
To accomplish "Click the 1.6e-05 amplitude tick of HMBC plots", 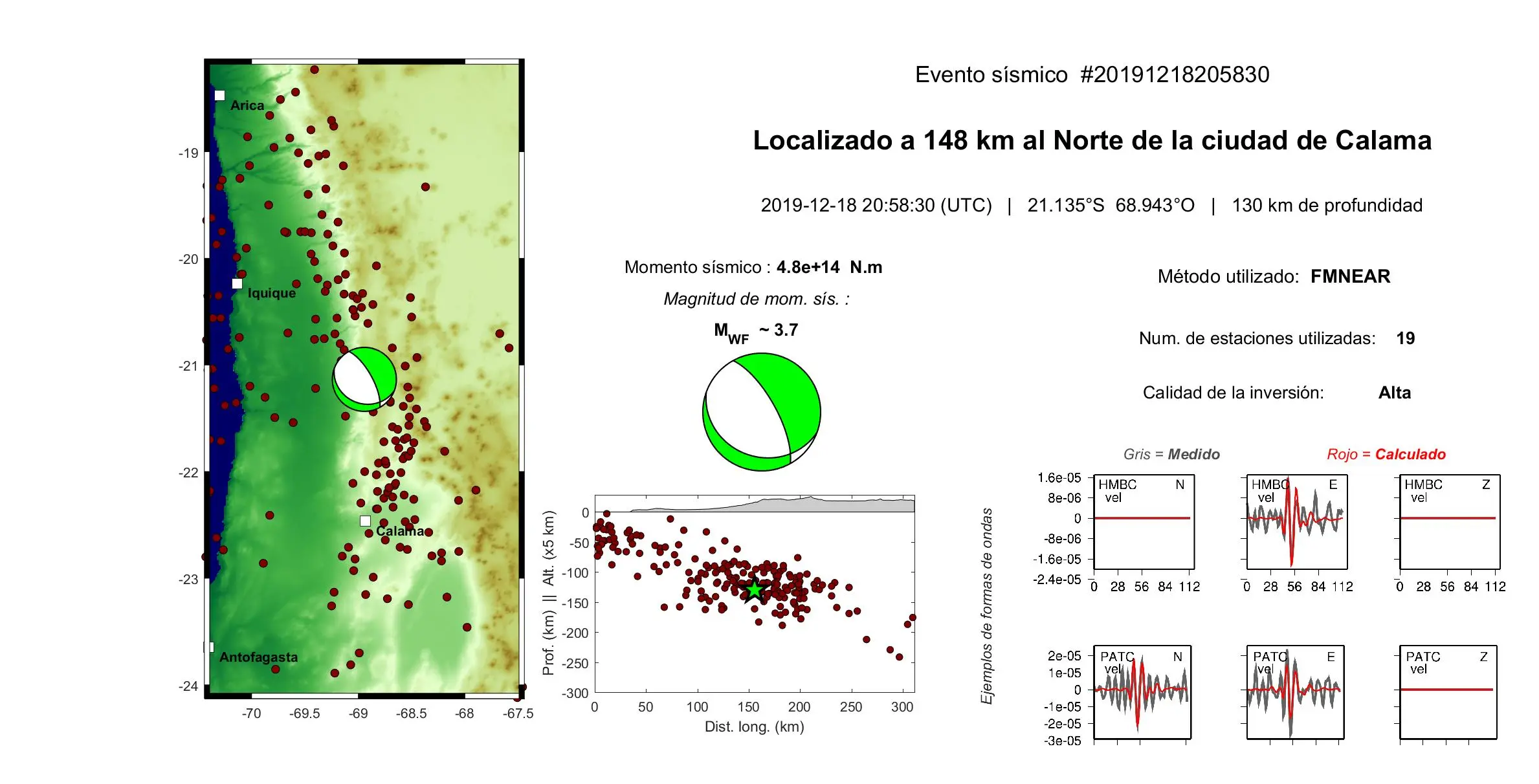I will [x=1059, y=478].
